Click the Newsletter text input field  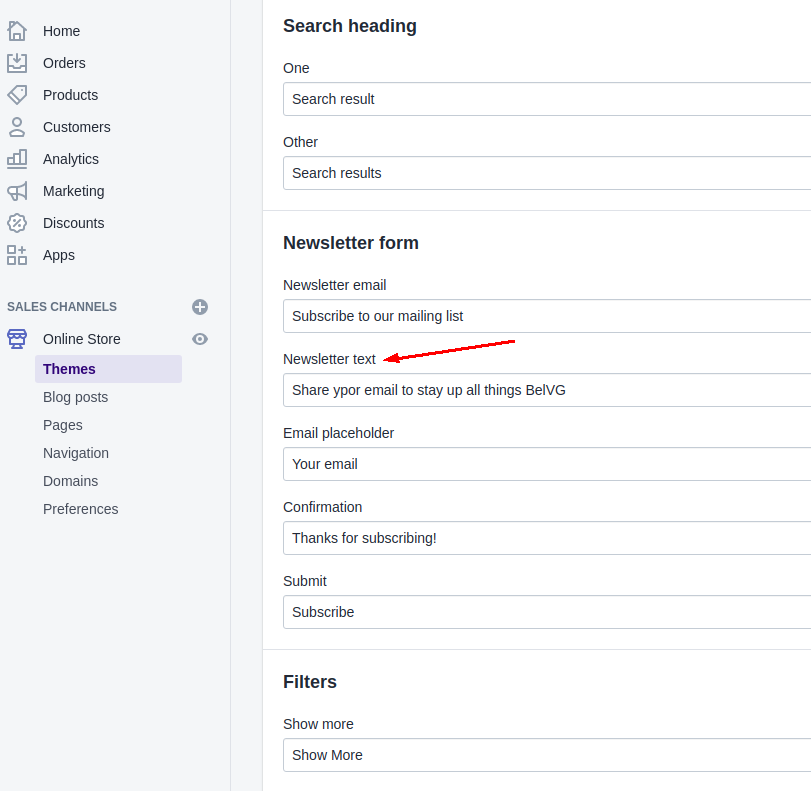546,390
